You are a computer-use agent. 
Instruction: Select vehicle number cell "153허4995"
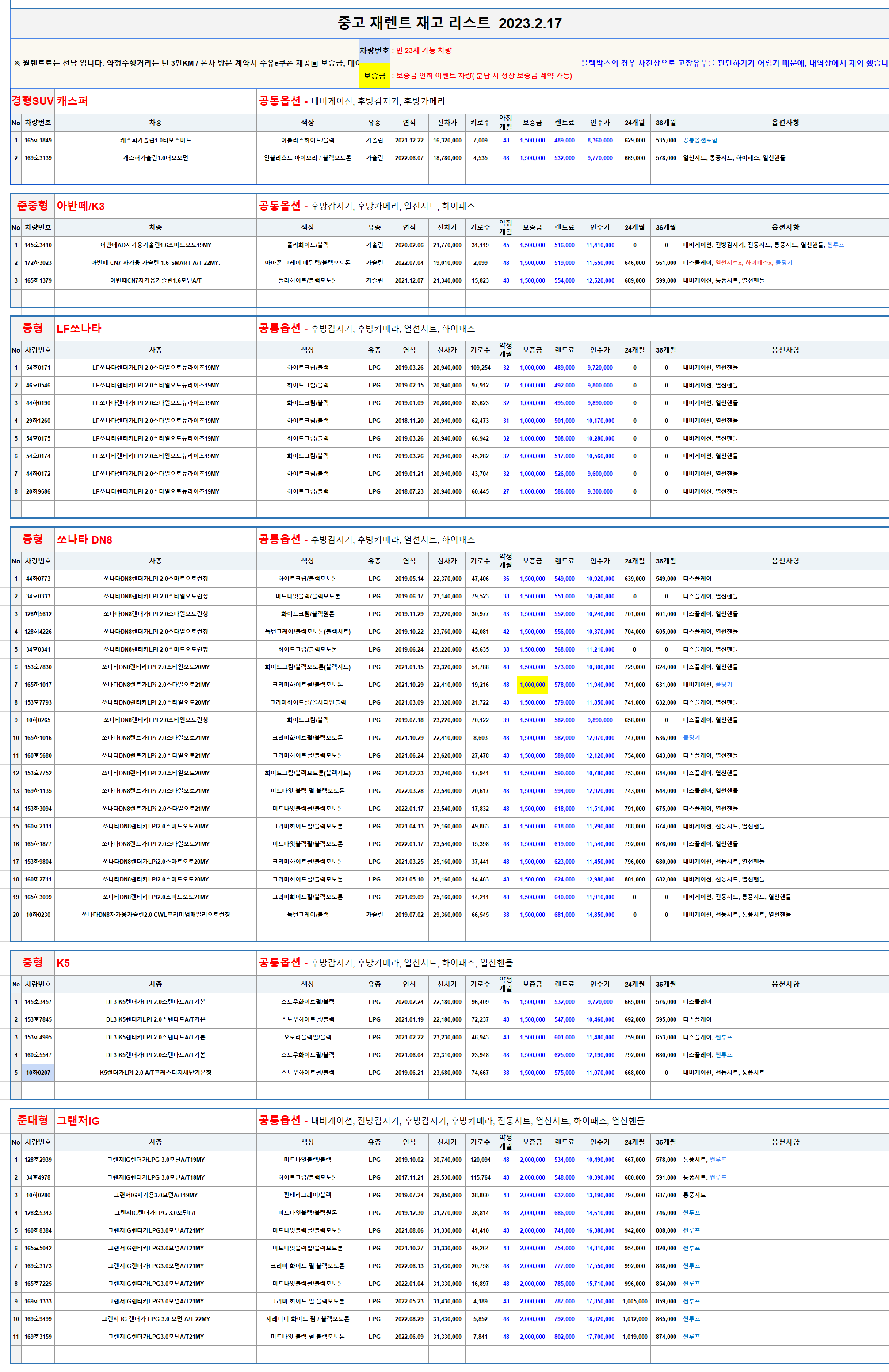pos(38,1037)
